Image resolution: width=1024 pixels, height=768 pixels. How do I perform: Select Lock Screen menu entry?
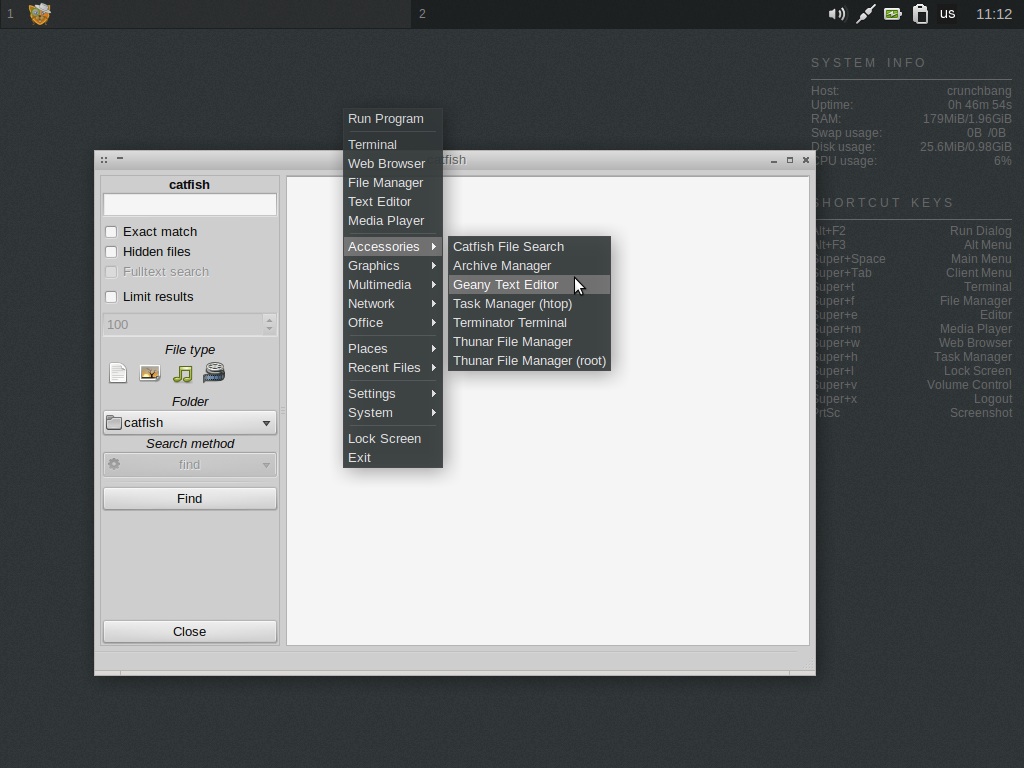(392, 439)
